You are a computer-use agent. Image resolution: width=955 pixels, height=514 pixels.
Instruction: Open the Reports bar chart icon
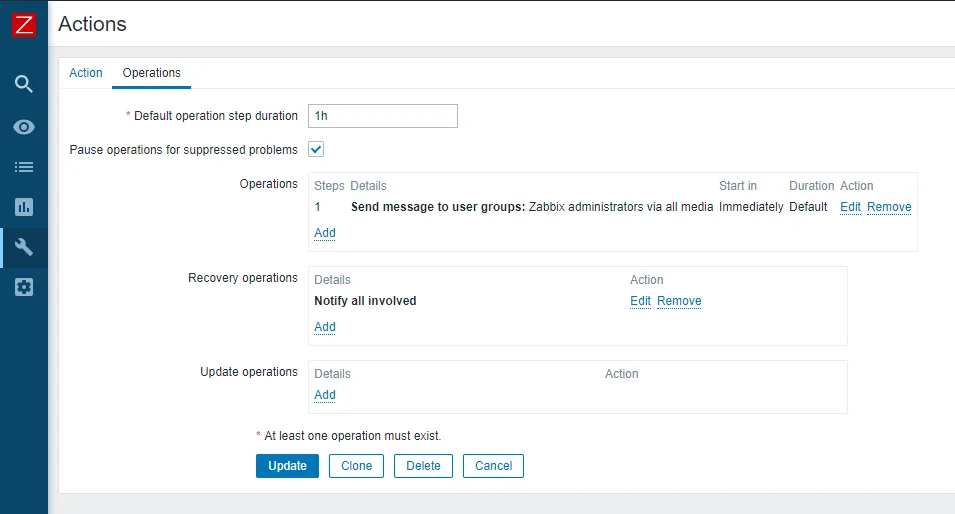click(x=24, y=207)
